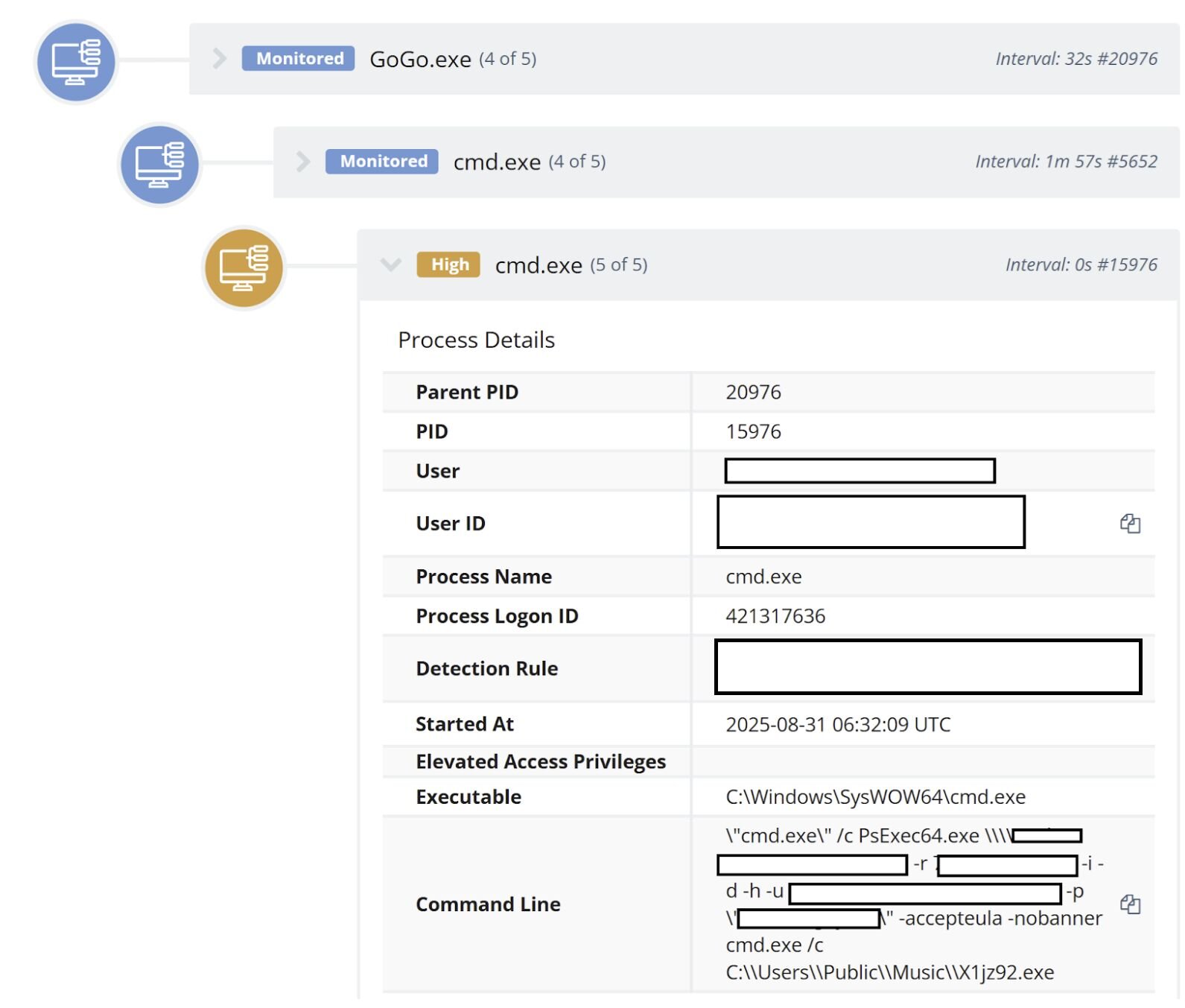Click the PID value 15976
Screen dimensions: 1185x1008
(753, 432)
